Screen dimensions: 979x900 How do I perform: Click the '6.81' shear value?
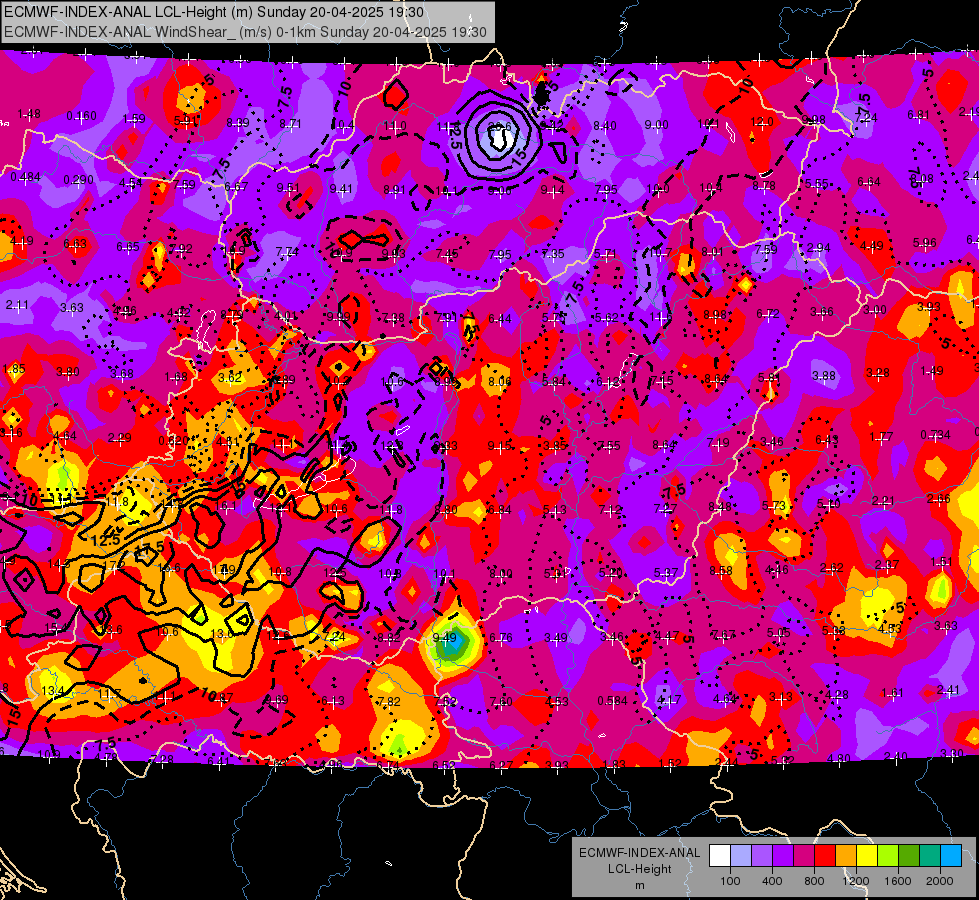[x=918, y=114]
